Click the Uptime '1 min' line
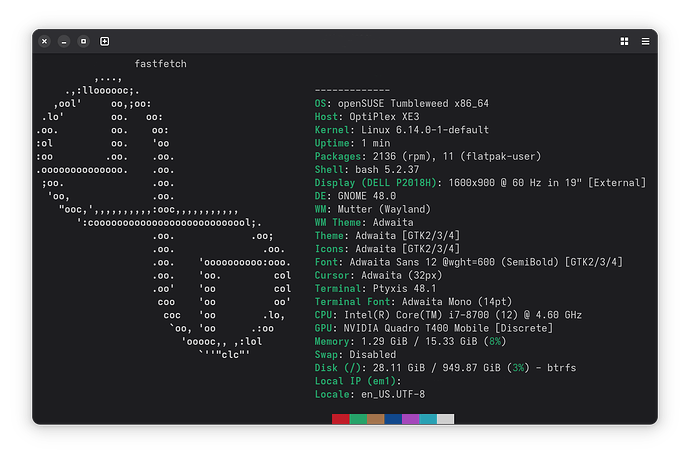The image size is (690, 460). click(352, 143)
